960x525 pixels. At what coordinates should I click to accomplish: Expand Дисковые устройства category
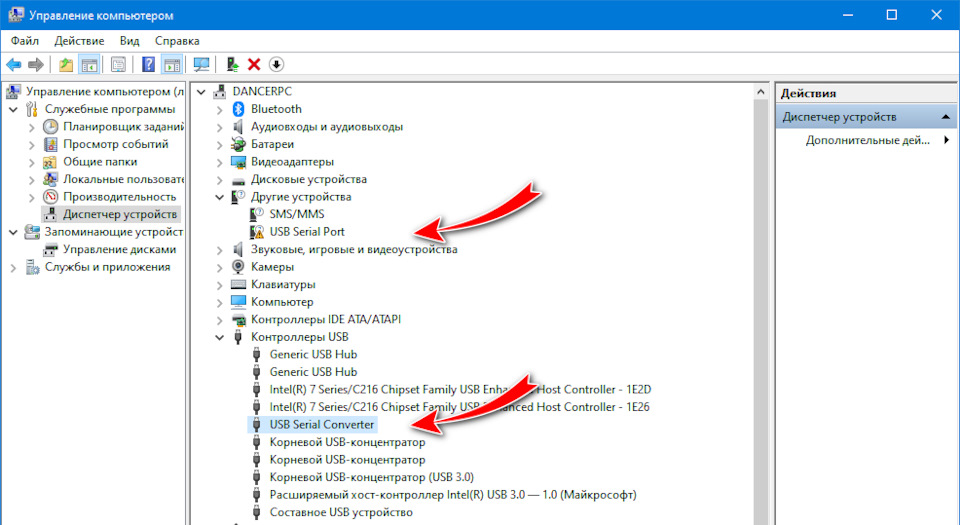point(220,180)
